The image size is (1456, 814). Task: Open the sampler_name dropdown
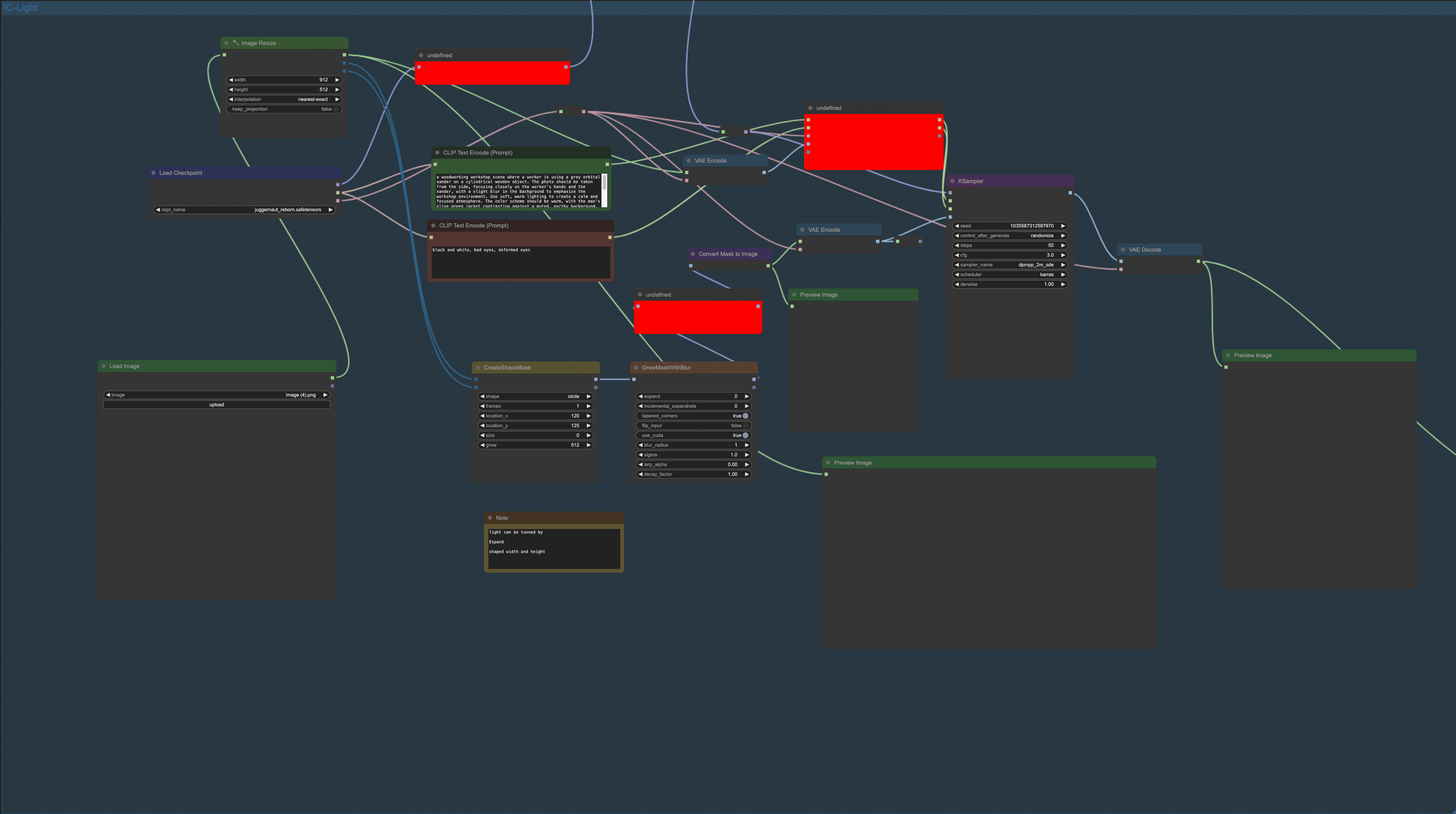(x=1009, y=264)
